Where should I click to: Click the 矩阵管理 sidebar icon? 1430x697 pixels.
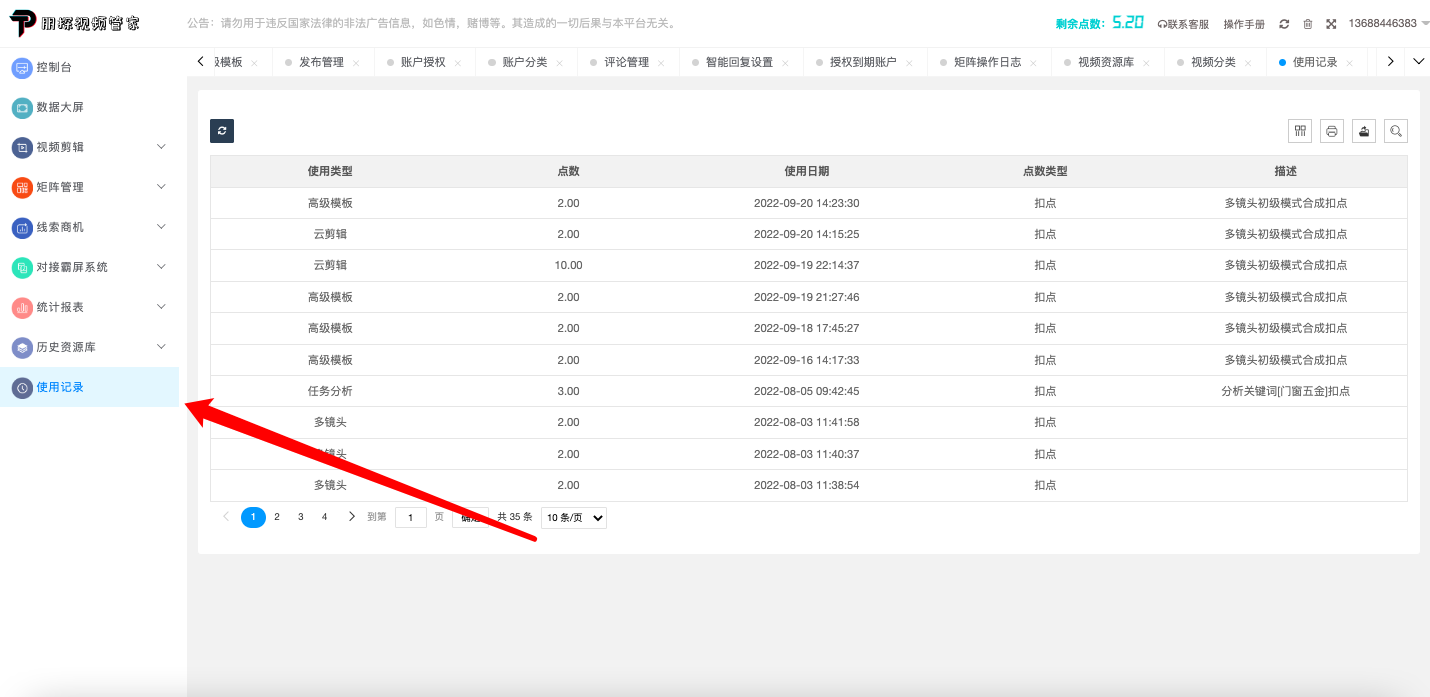(22, 188)
